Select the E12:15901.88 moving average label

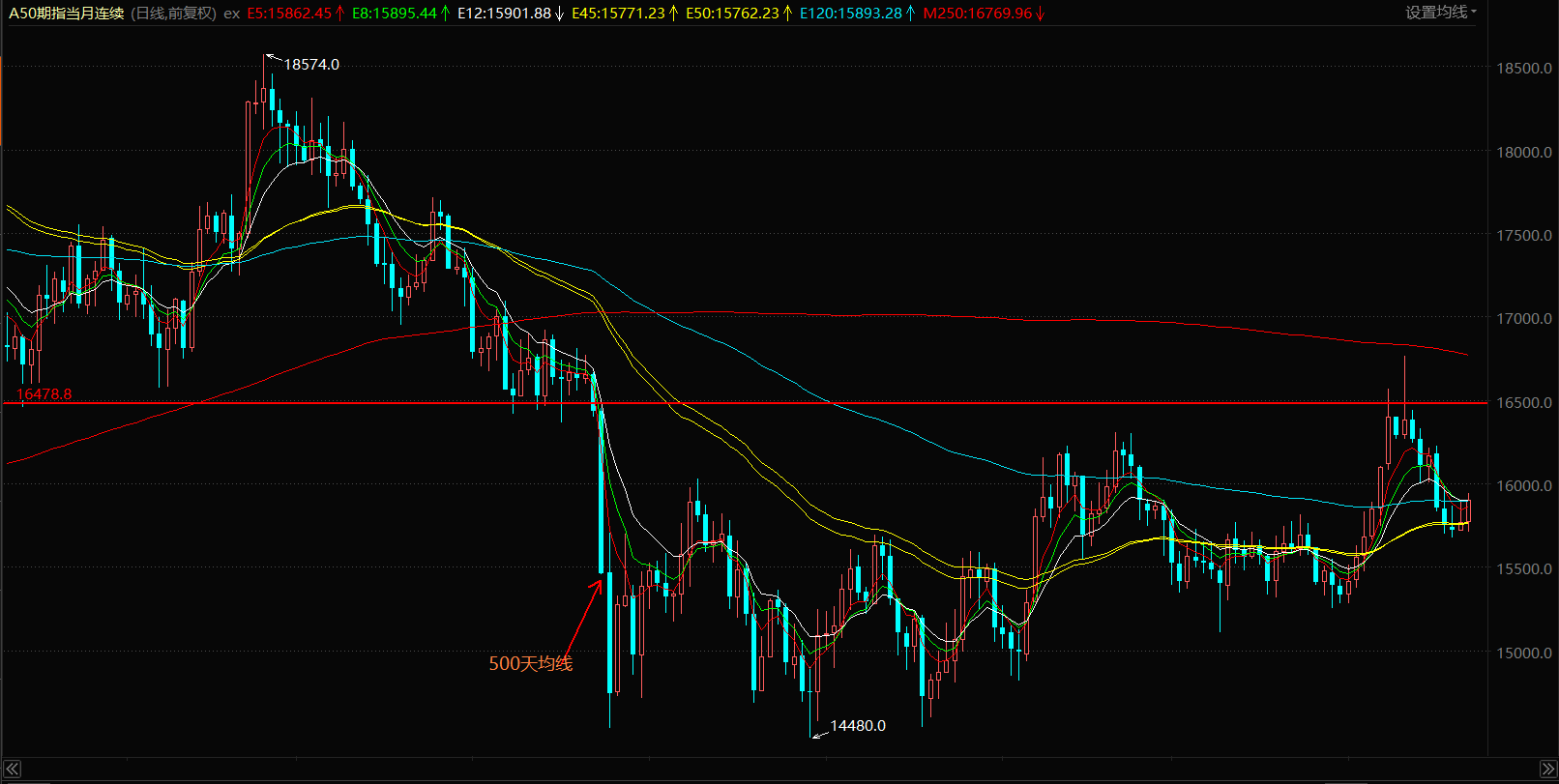511,14
